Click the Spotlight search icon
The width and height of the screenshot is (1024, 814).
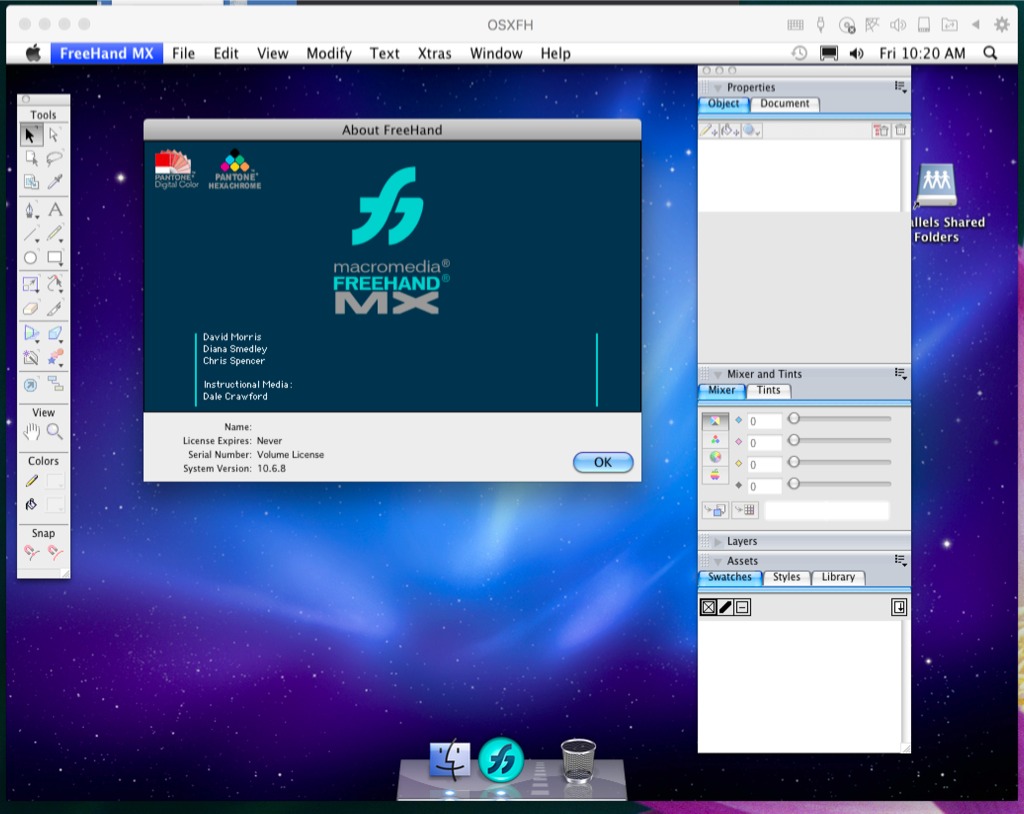pos(990,53)
